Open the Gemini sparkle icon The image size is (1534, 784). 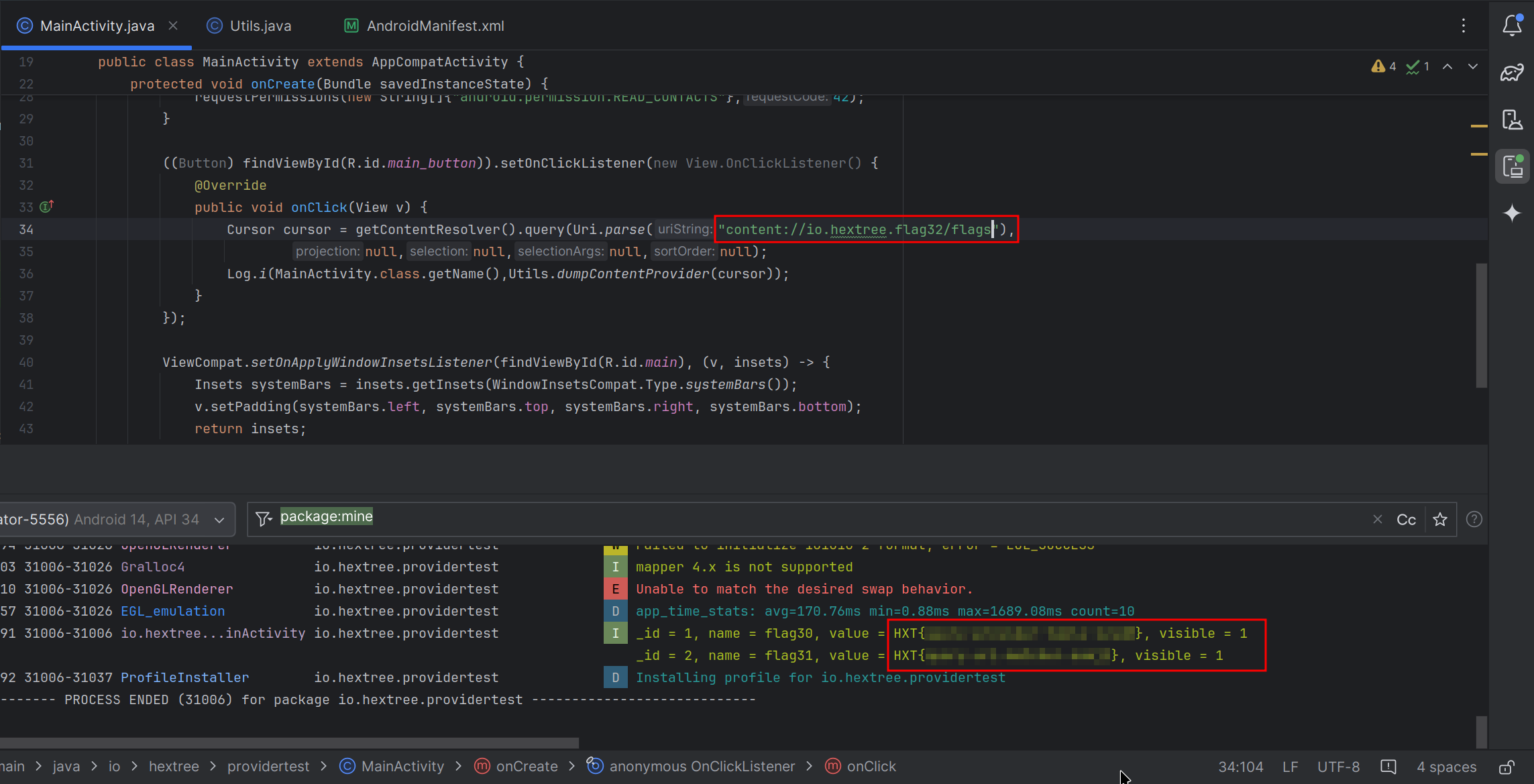click(x=1512, y=213)
